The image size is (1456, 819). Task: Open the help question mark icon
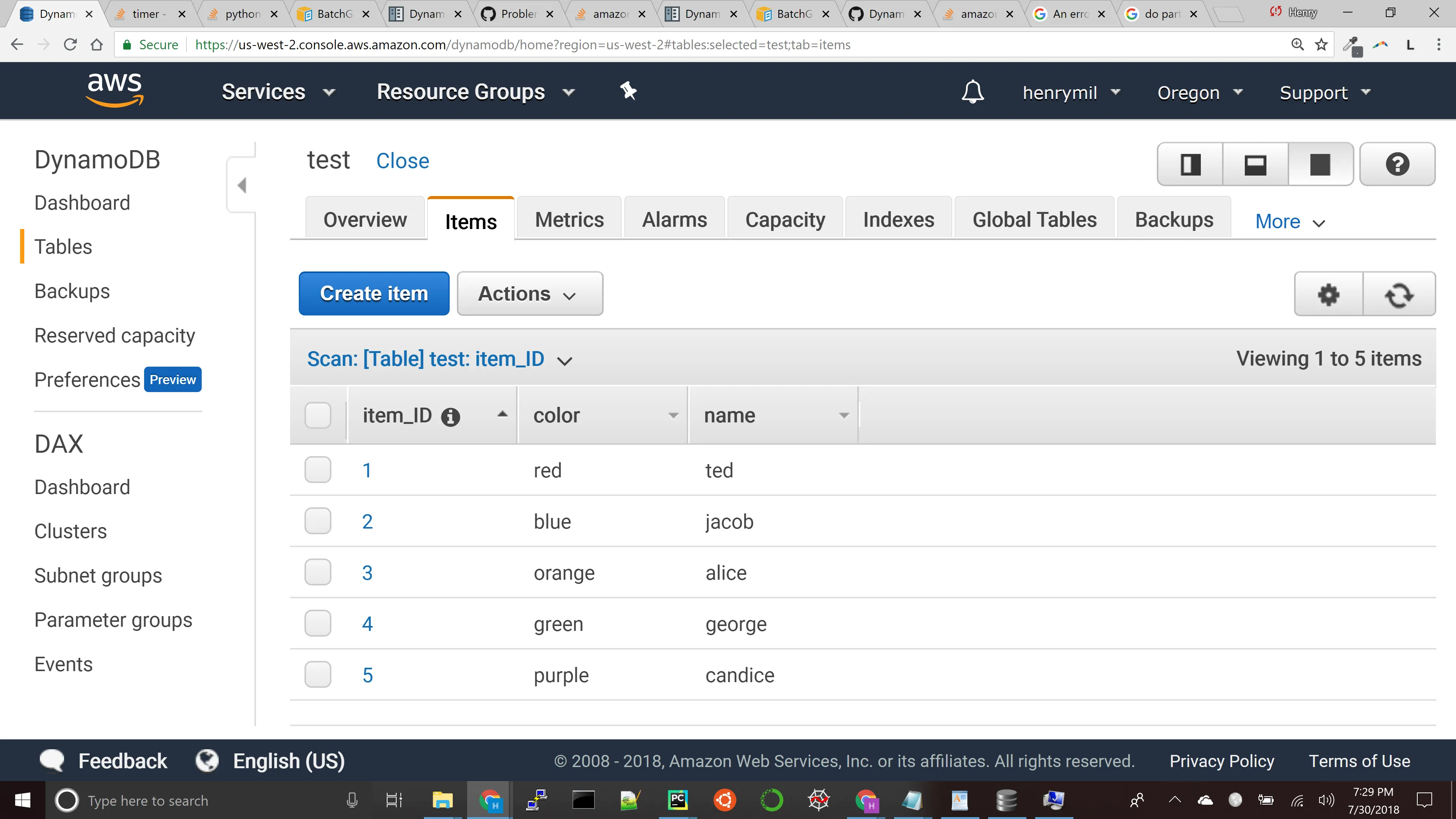(1396, 165)
